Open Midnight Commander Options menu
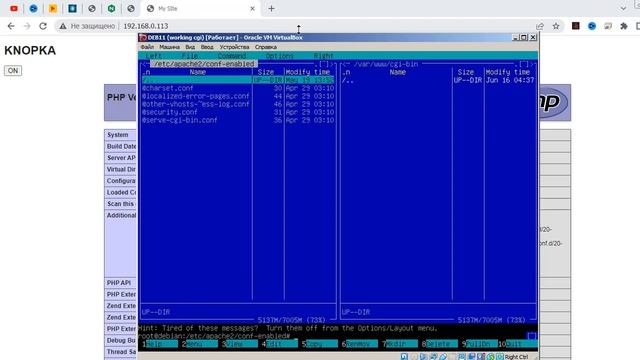640x360 pixels. click(x=280, y=56)
